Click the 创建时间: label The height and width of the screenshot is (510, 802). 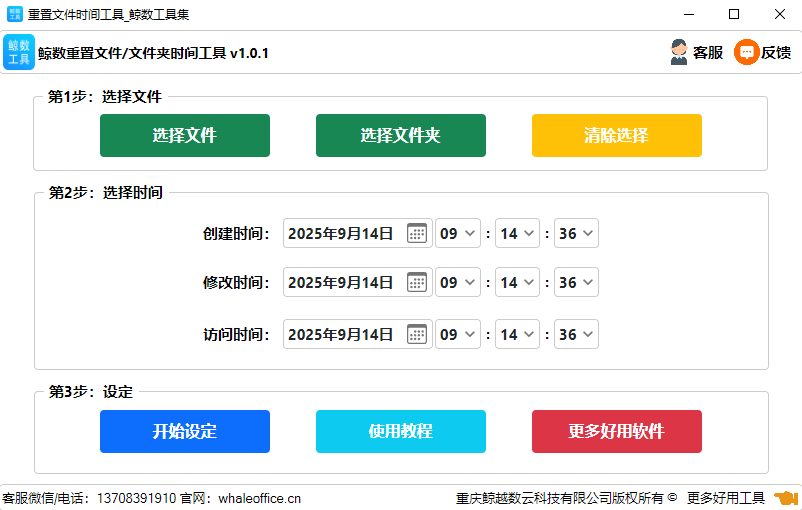(236, 234)
